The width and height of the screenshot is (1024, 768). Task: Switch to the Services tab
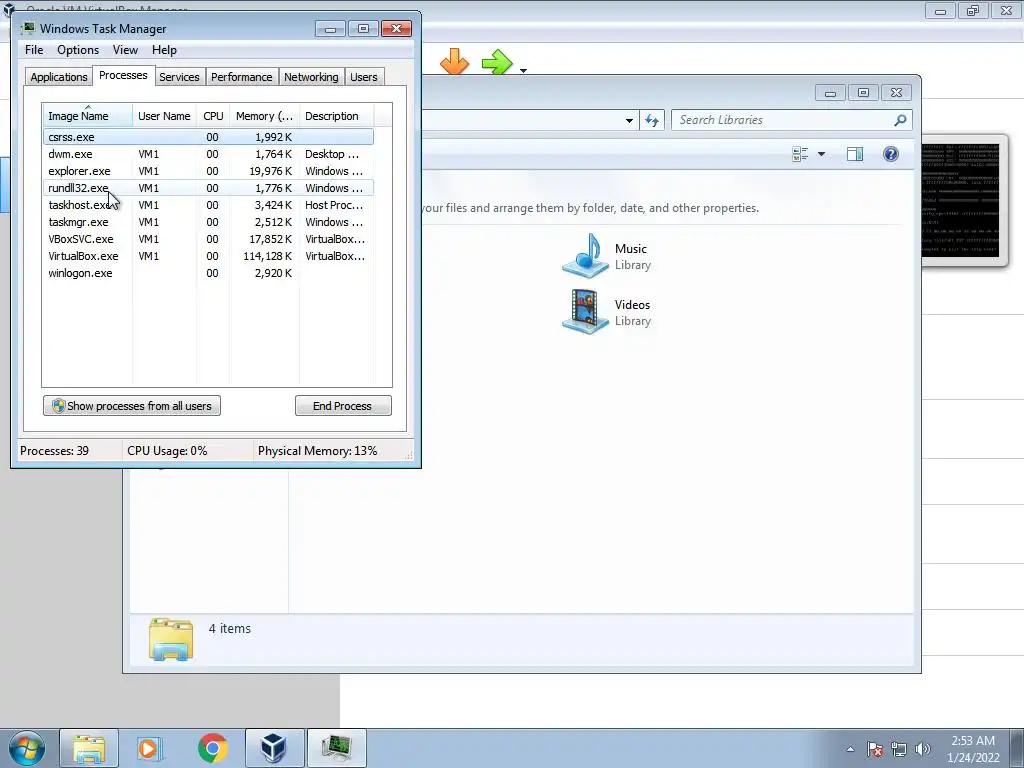[x=179, y=77]
